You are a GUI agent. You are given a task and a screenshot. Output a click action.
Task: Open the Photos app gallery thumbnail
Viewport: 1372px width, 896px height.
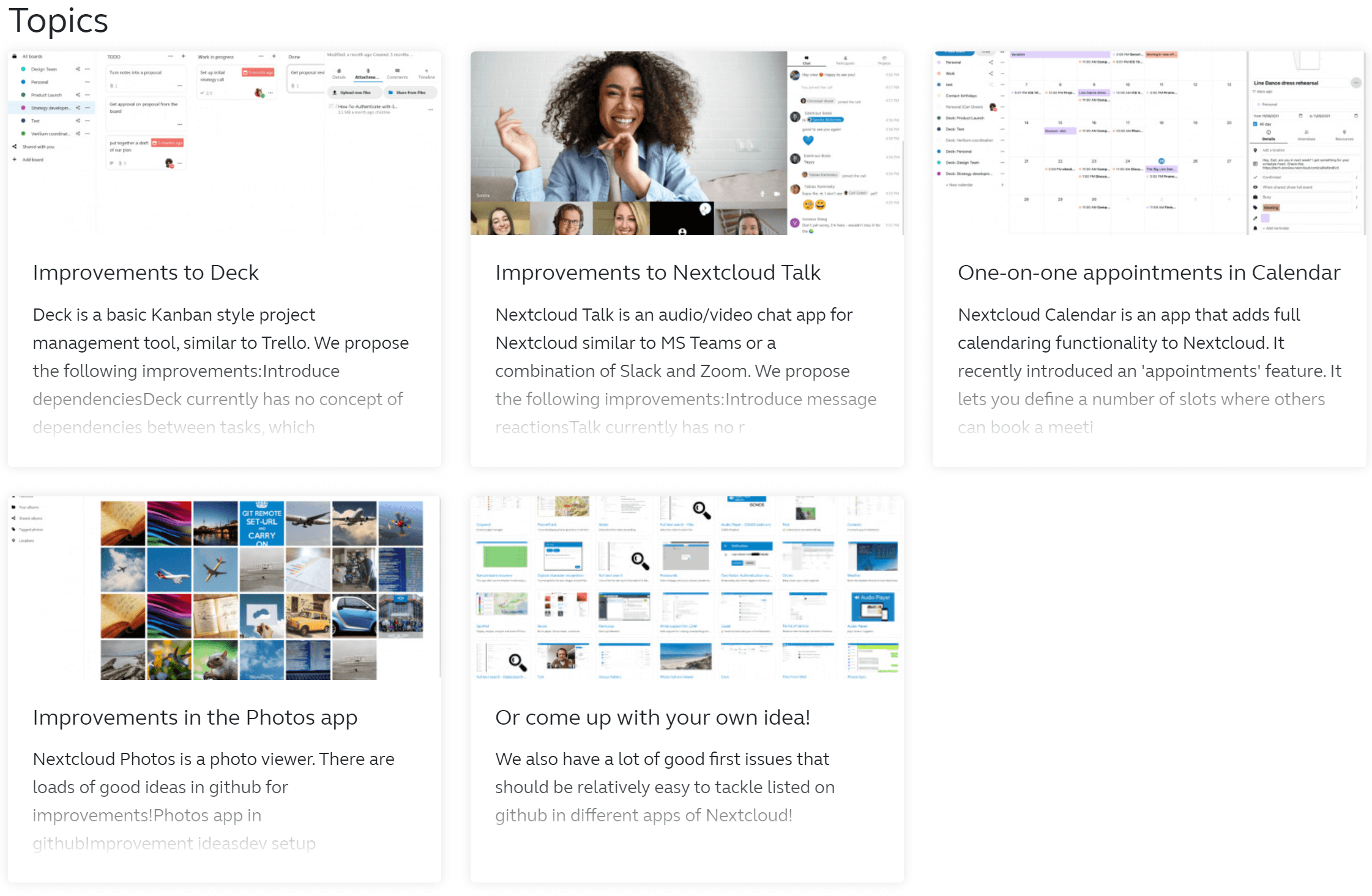(x=225, y=588)
